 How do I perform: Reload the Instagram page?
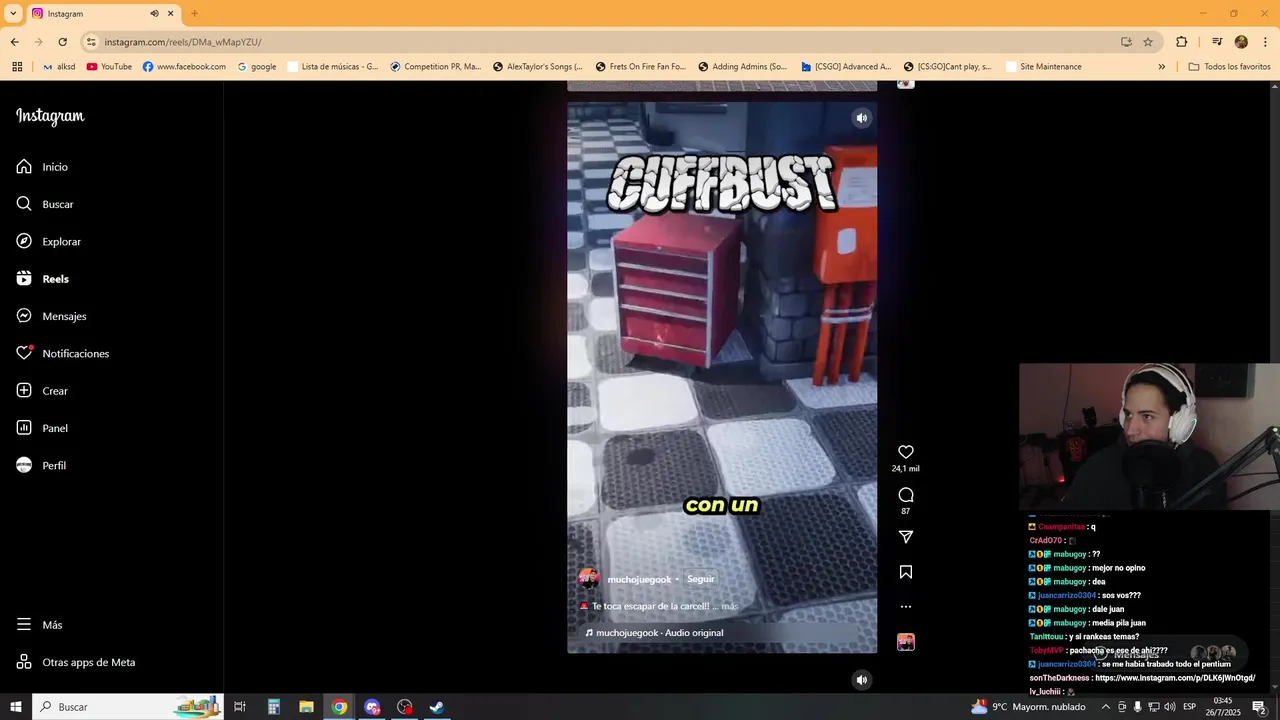[62, 42]
